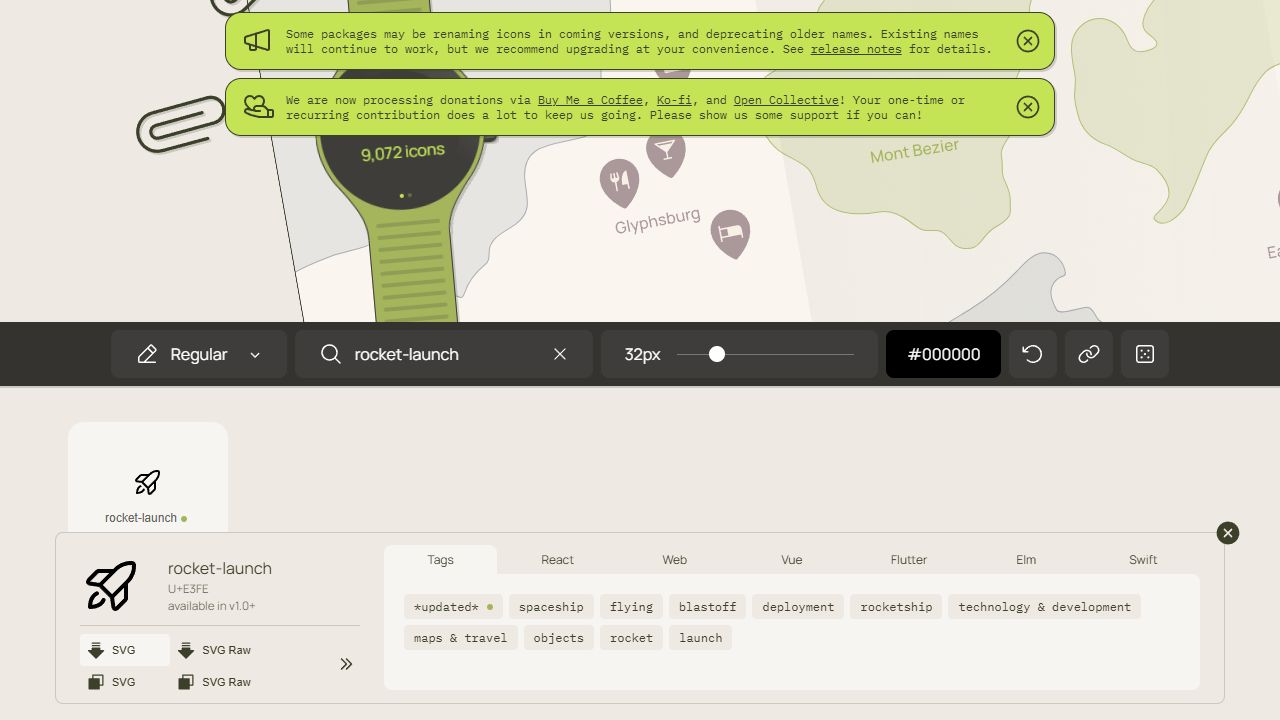Switch to the React tab
1280x720 pixels.
point(558,560)
